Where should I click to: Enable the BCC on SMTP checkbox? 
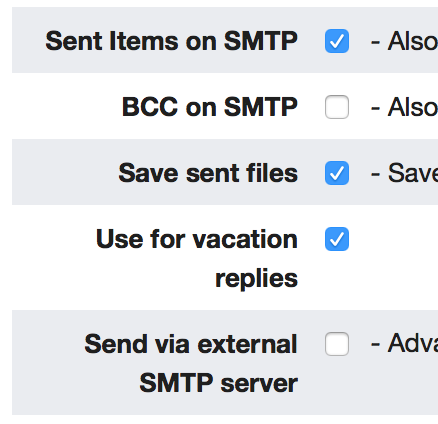pyautogui.click(x=337, y=107)
